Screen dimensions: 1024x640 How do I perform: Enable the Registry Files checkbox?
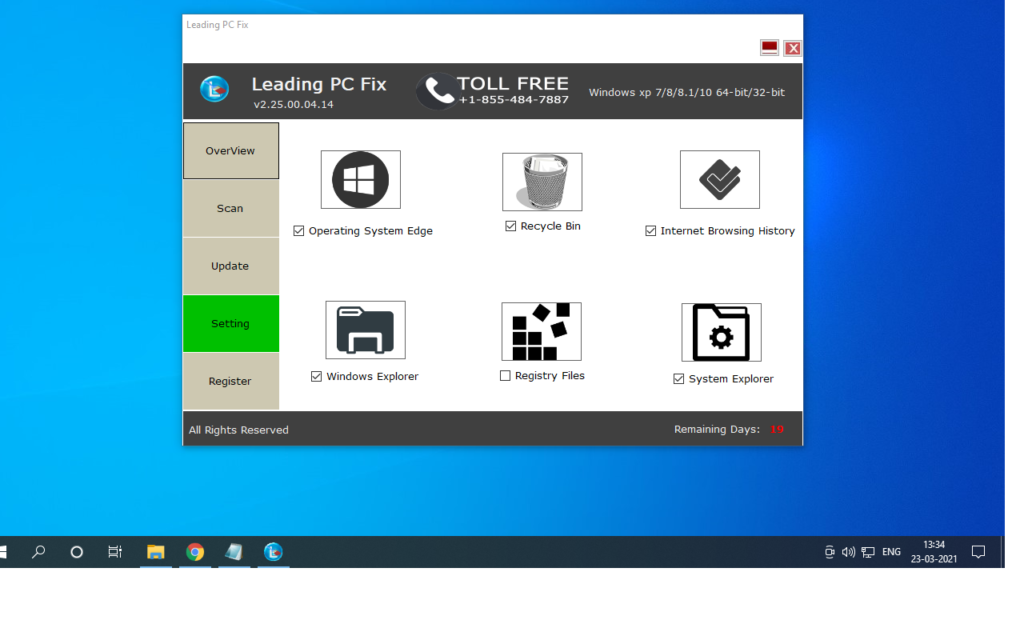click(x=505, y=375)
